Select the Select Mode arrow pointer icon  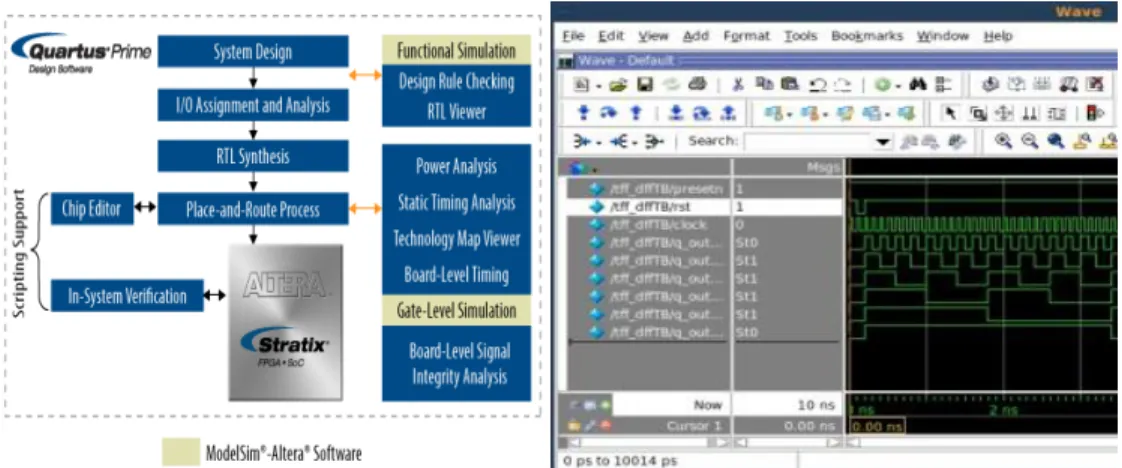pyautogui.click(x=950, y=113)
